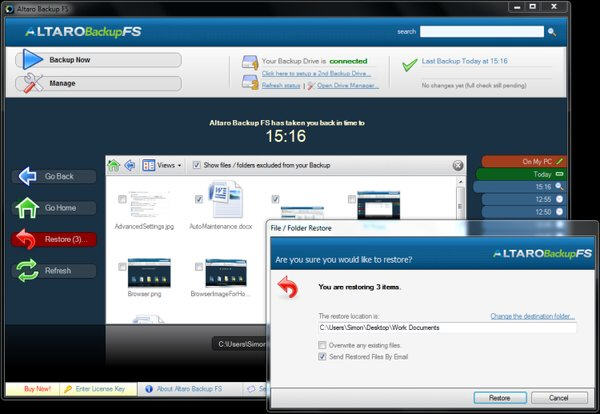Click the backup drive connected icon
Image resolution: width=600 pixels, height=414 pixels.
(x=250, y=62)
